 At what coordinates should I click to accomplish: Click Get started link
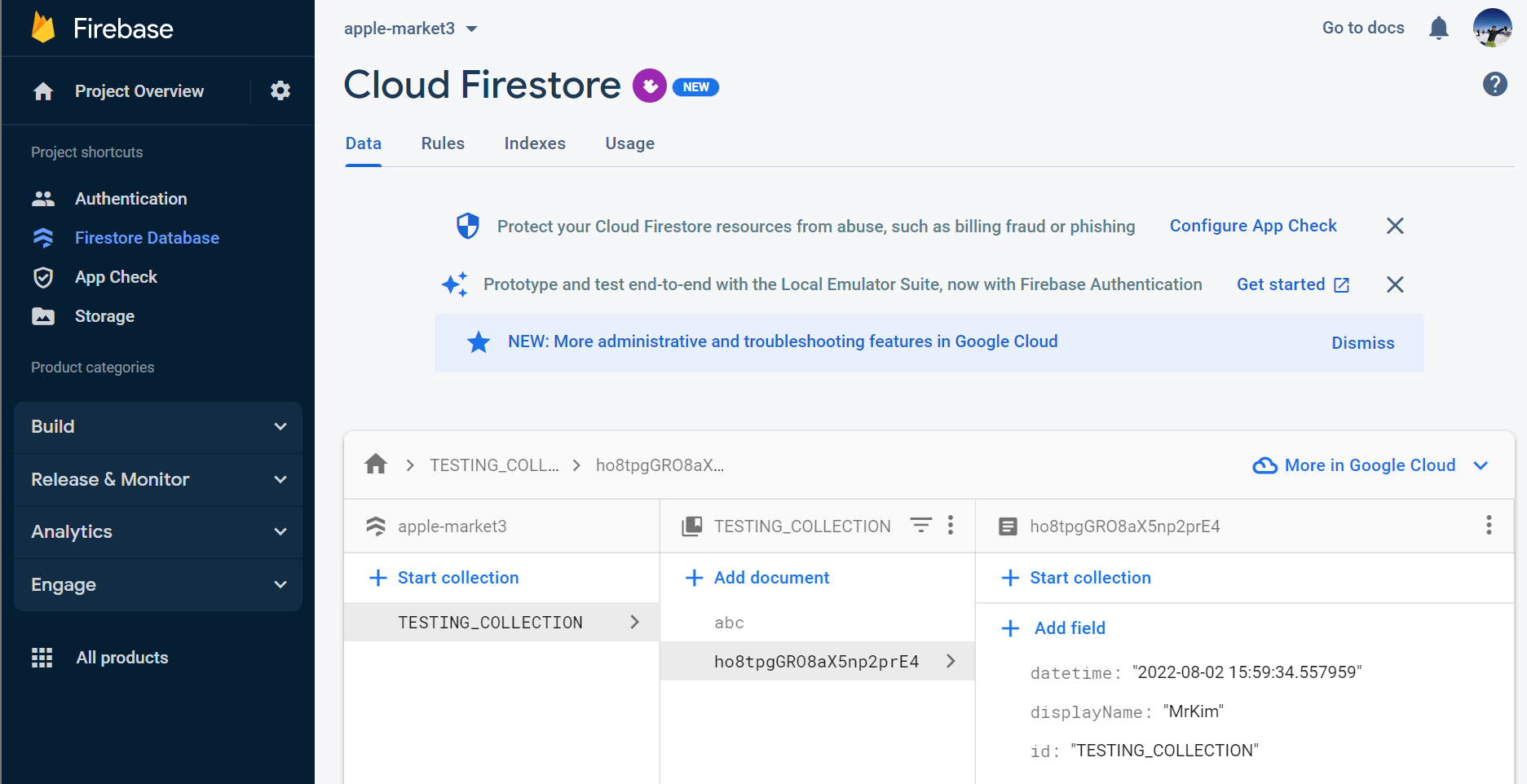[1293, 284]
